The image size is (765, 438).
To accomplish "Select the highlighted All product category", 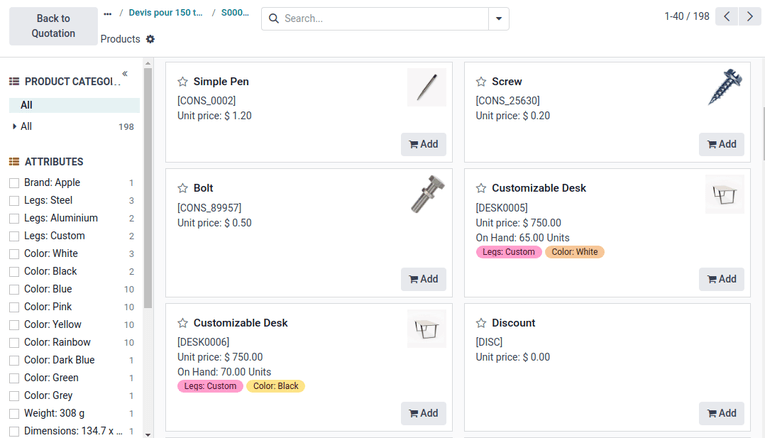I will 27,105.
